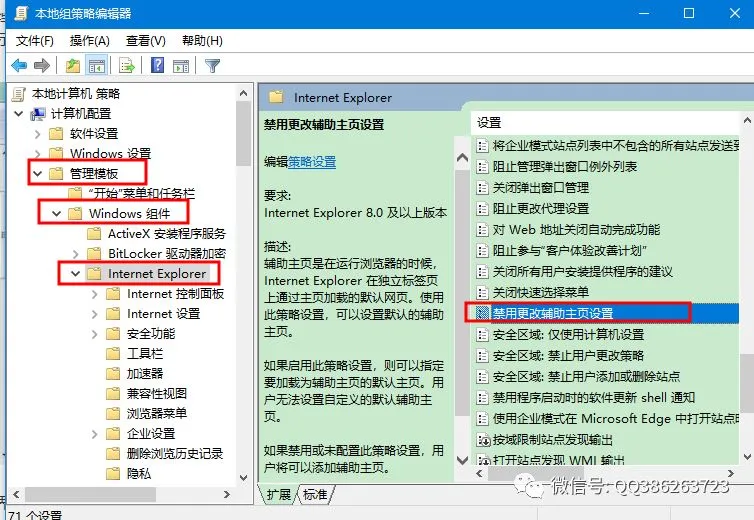Viewport: 754px width, 520px height.
Task: Select policy 安全区域: 禁止用户添加或删除站点
Action: click(586, 377)
